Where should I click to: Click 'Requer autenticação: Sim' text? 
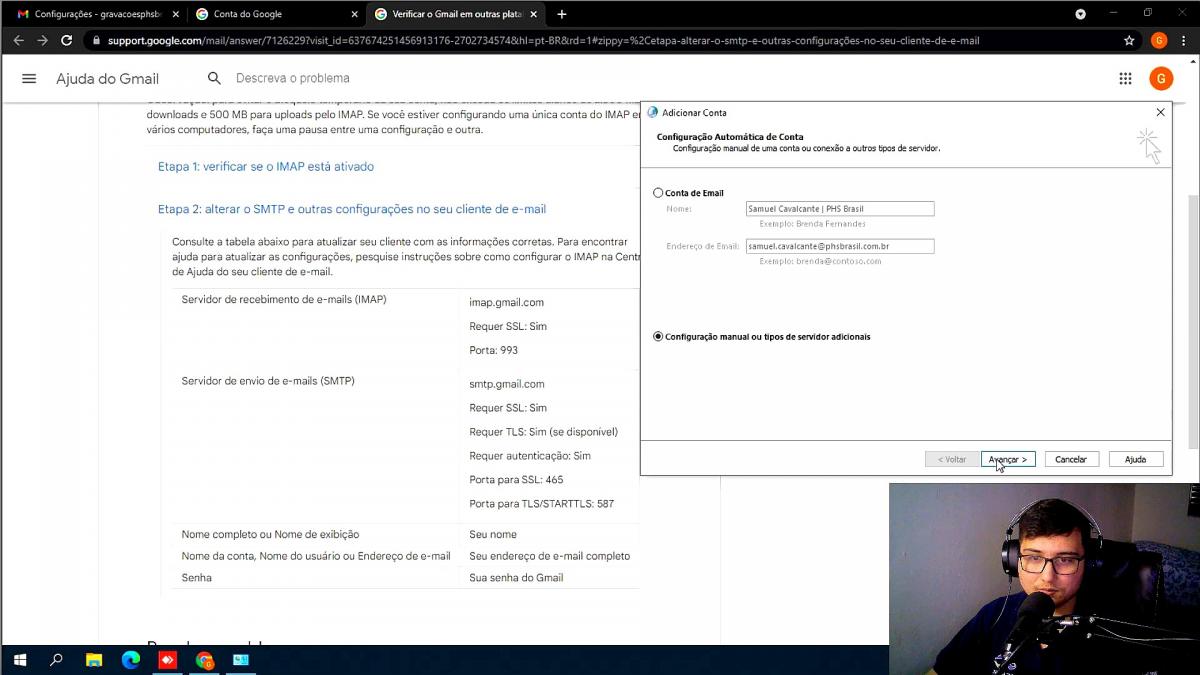[530, 456]
